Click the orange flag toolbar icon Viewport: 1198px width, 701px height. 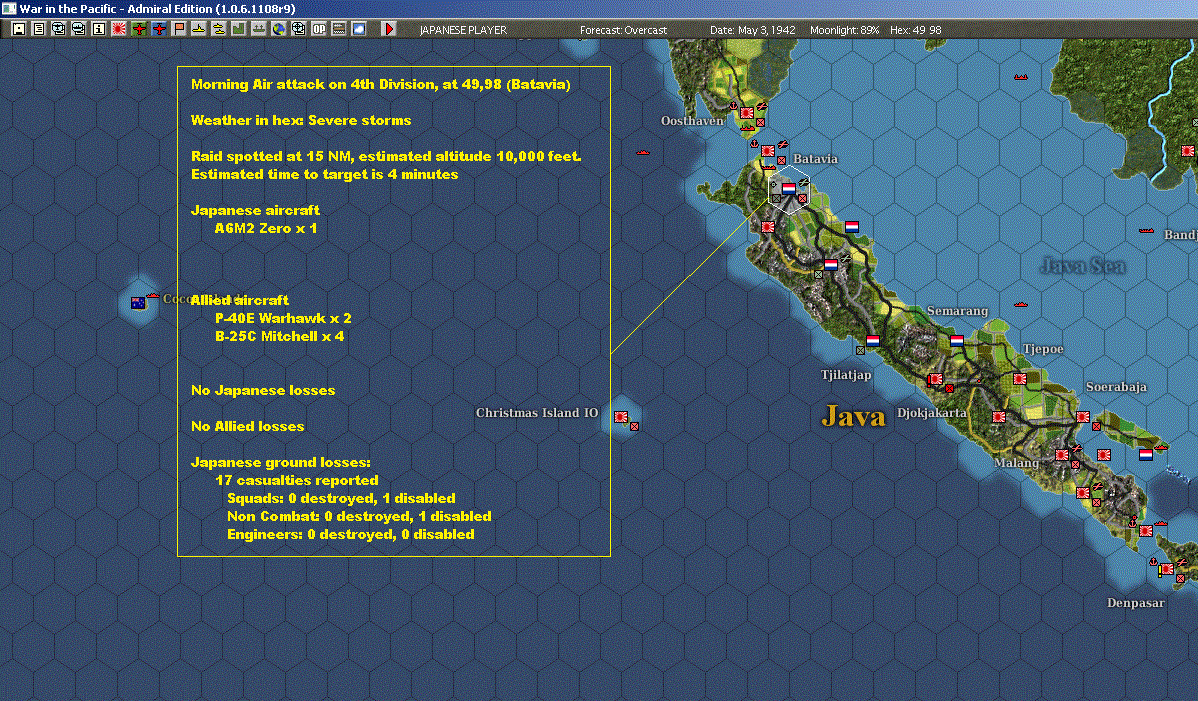click(x=179, y=29)
